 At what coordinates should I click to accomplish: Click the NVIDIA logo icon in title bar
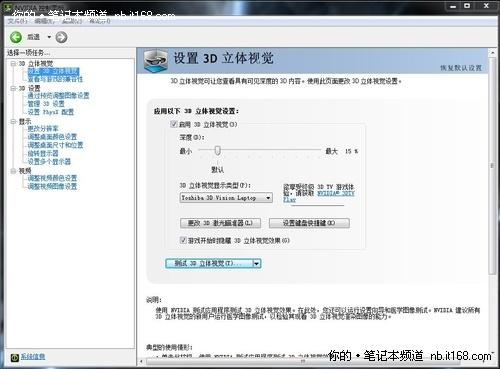point(7,7)
